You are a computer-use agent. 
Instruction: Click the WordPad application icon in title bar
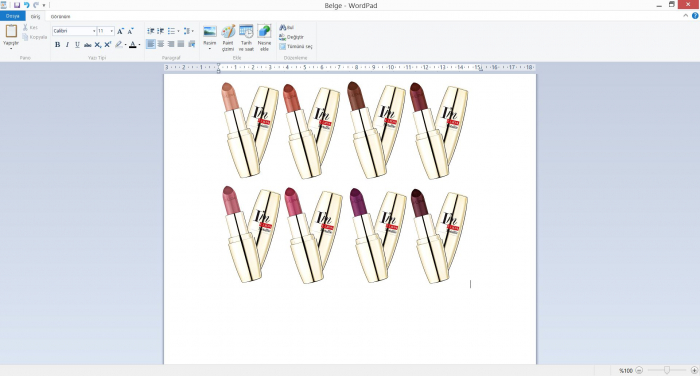tap(4, 5)
